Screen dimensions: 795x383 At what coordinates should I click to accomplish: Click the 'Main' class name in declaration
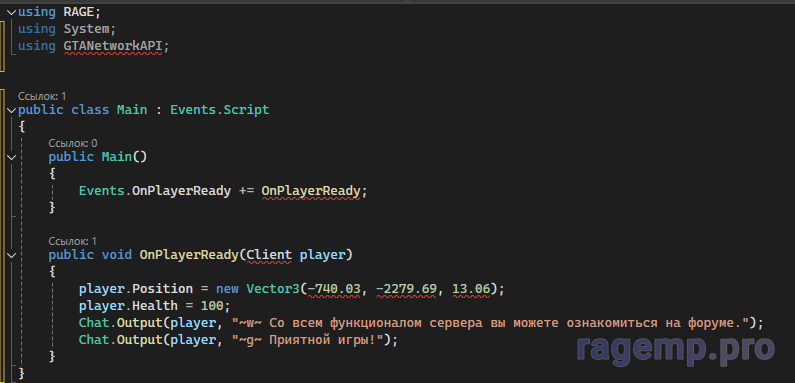tap(132, 110)
